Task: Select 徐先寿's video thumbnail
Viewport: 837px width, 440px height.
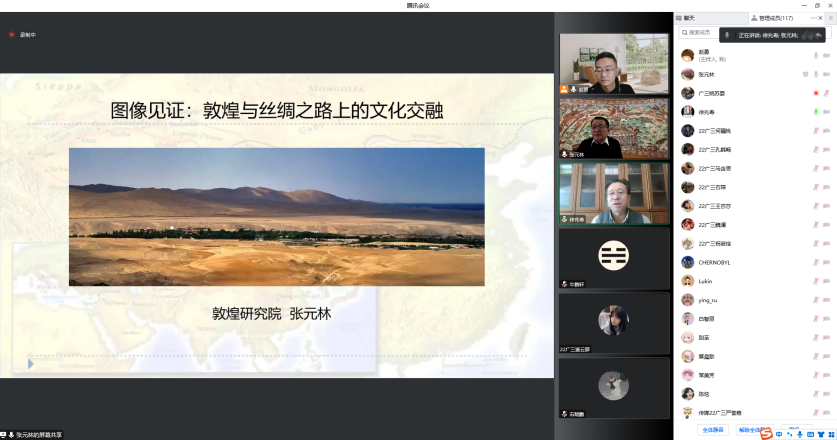Action: 600,193
